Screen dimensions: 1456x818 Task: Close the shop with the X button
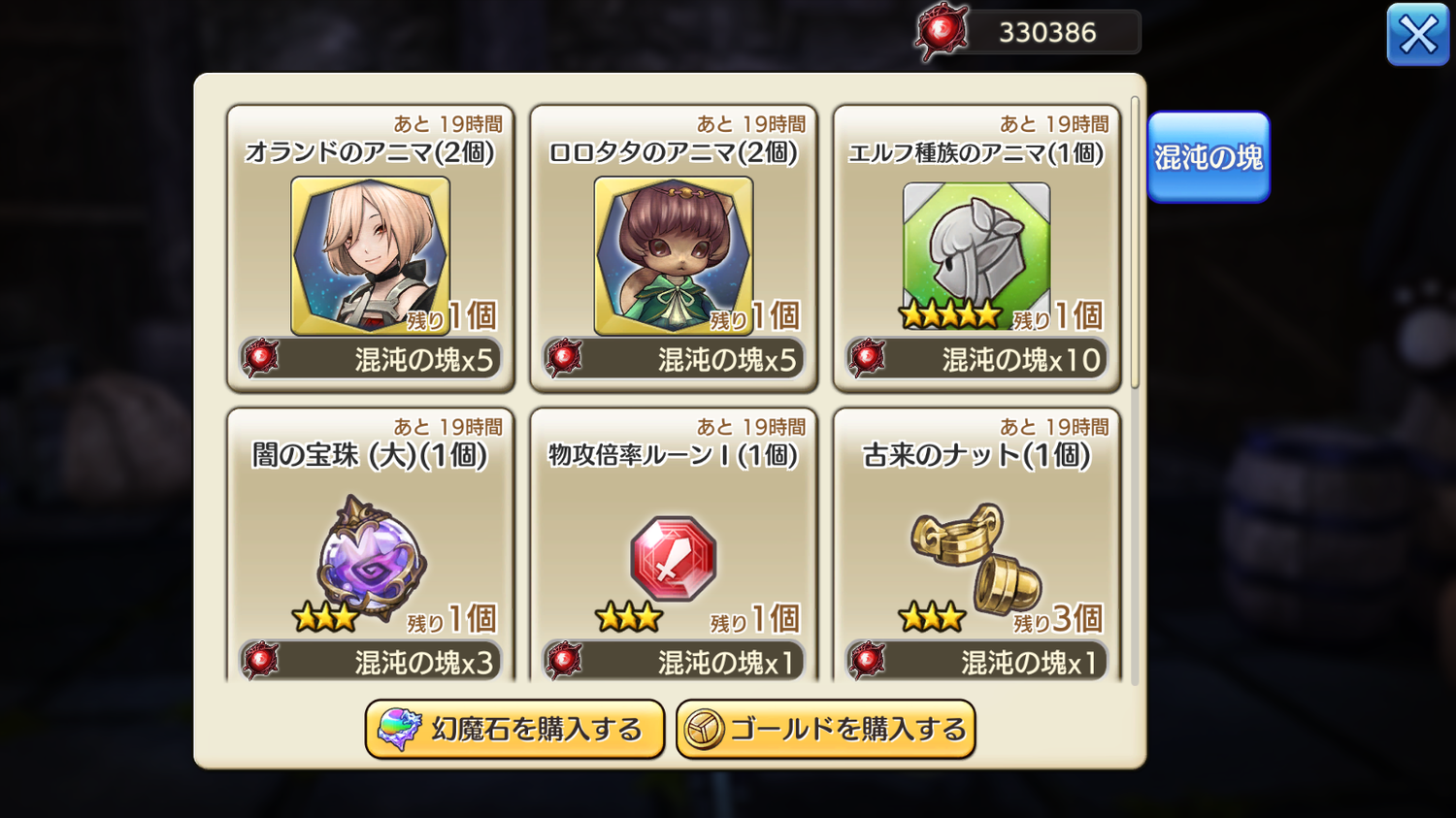[1418, 35]
